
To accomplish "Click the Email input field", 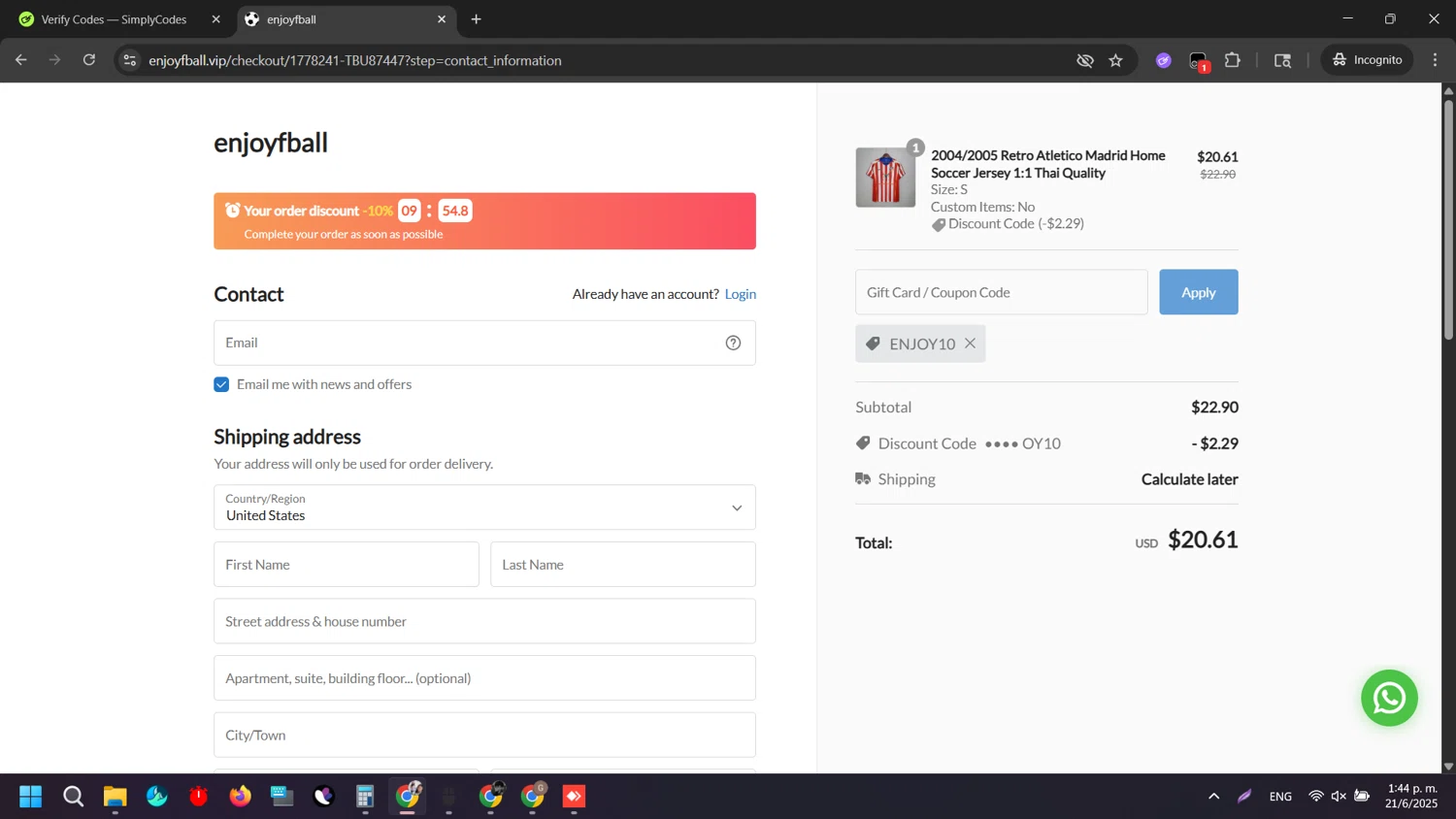I will tap(484, 343).
